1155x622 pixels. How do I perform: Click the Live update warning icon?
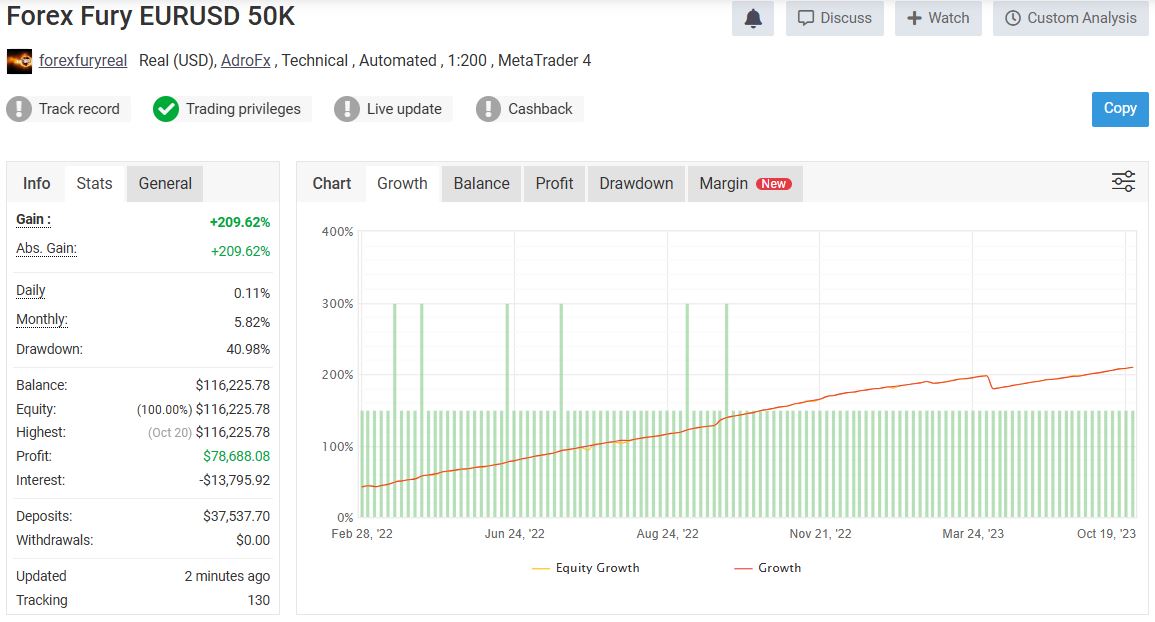347,109
